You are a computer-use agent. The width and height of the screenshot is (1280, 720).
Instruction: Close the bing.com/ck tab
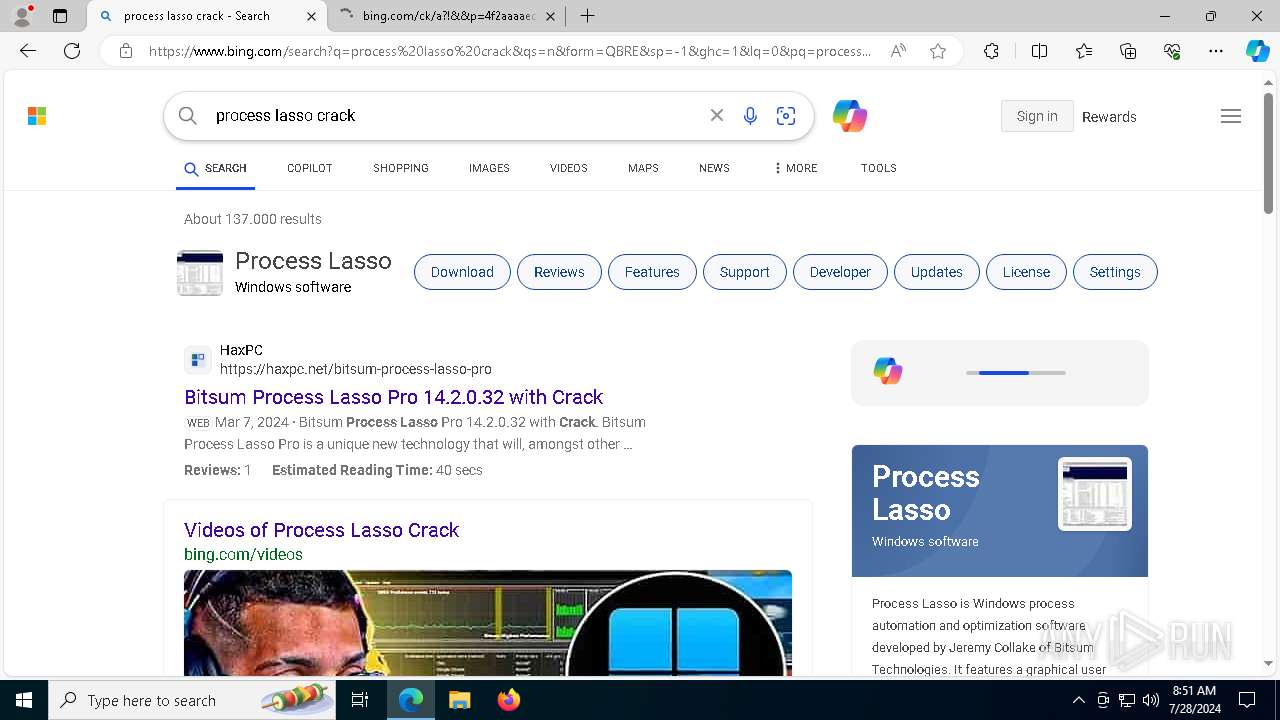551,16
